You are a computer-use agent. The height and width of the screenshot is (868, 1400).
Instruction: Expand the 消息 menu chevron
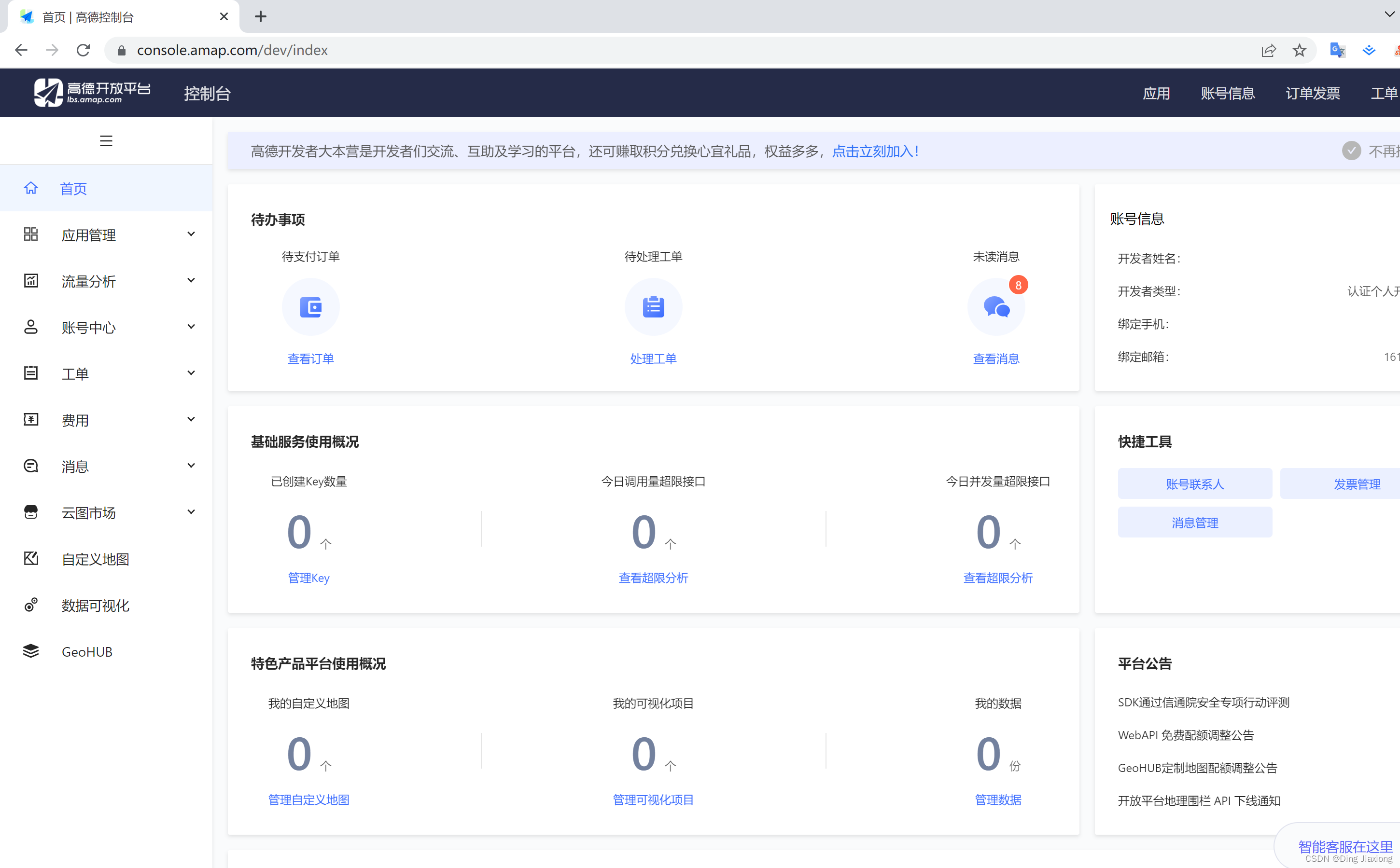[191, 466]
